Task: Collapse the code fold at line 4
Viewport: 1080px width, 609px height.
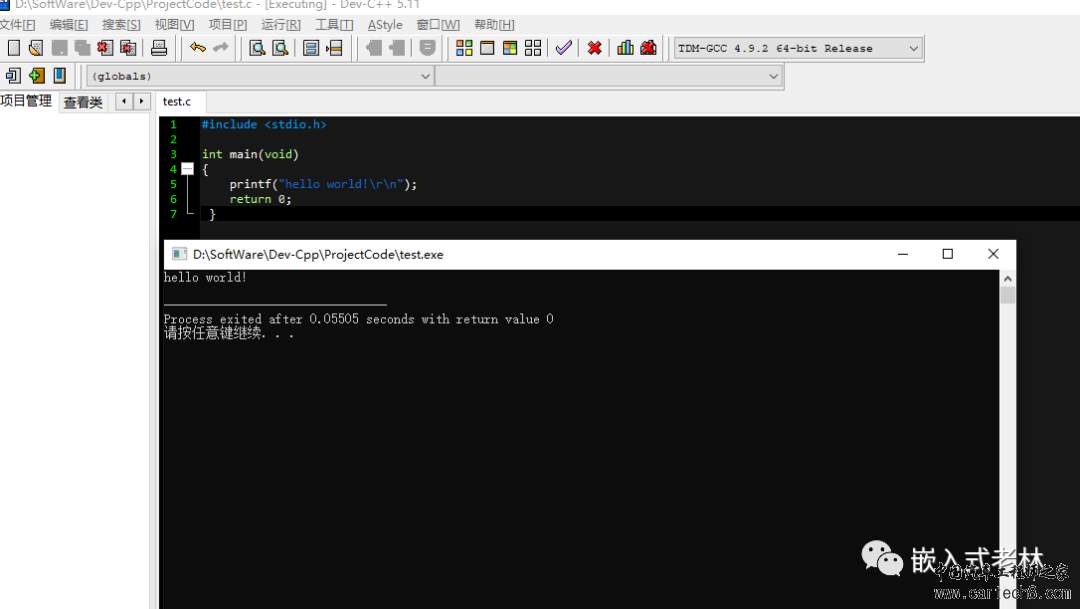Action: click(x=187, y=169)
